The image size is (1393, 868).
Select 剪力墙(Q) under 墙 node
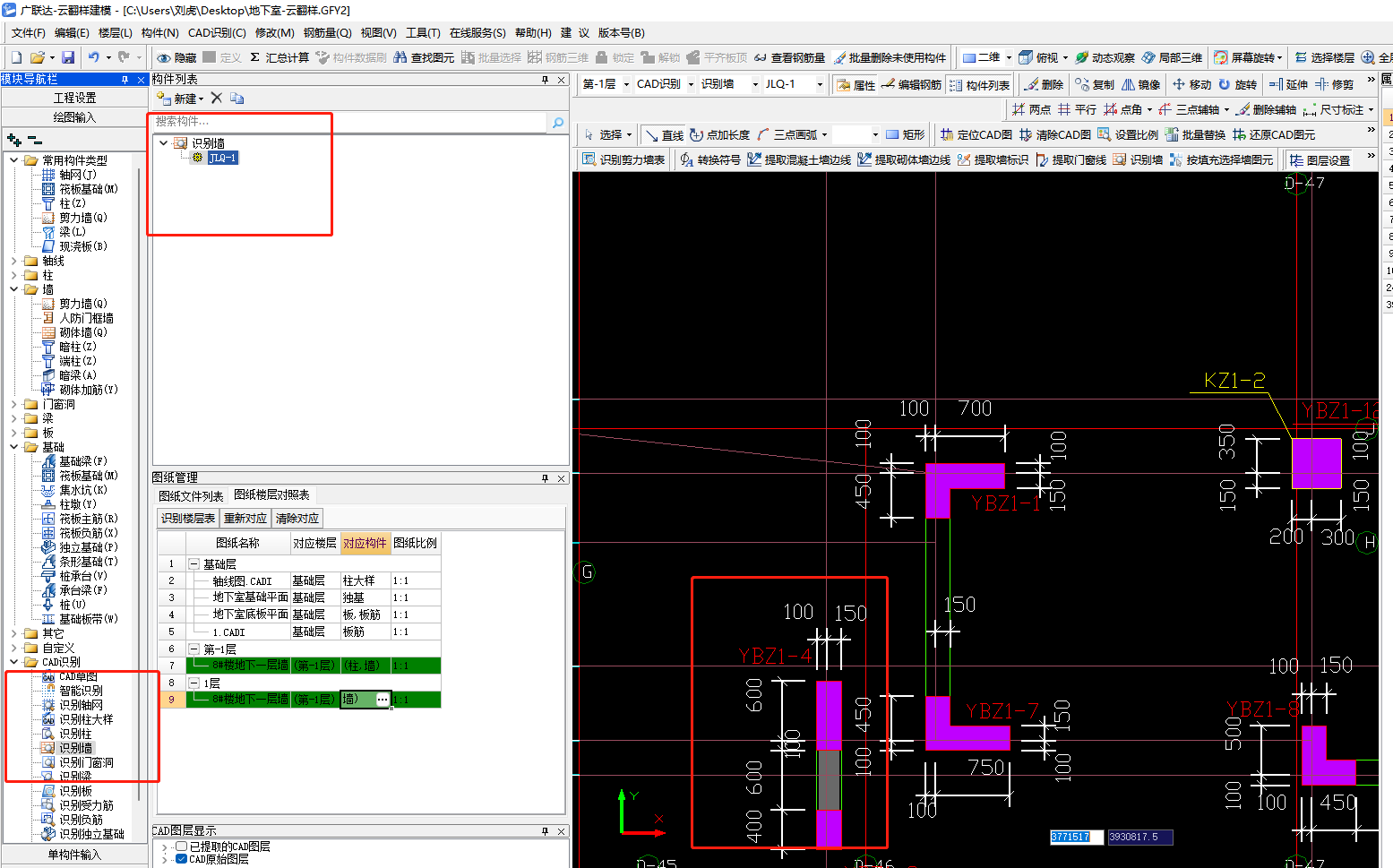(x=82, y=304)
